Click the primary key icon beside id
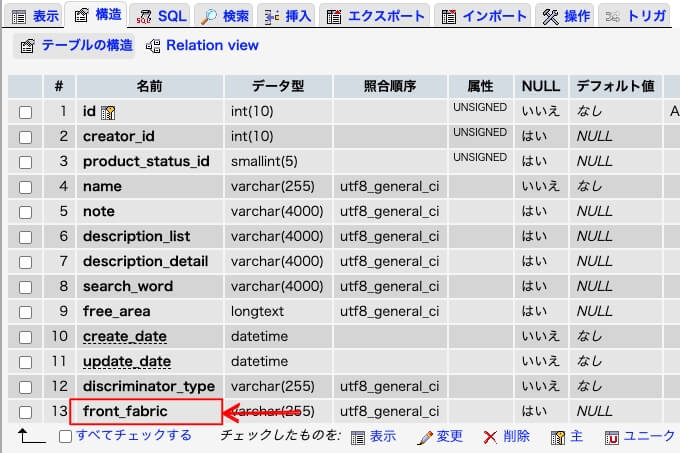Image resolution: width=680 pixels, height=453 pixels. point(108,113)
